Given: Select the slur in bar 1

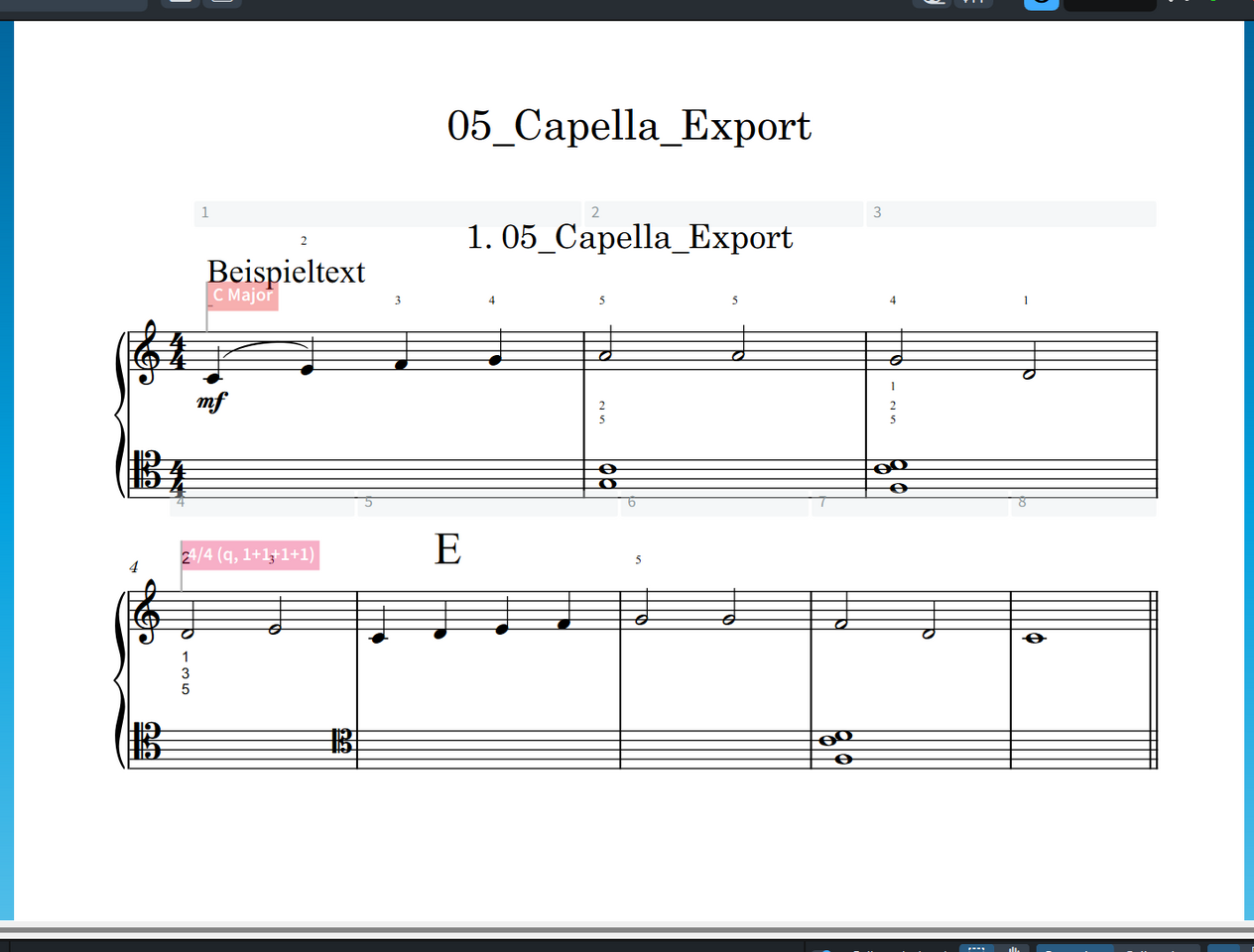Looking at the screenshot, I should [265, 347].
